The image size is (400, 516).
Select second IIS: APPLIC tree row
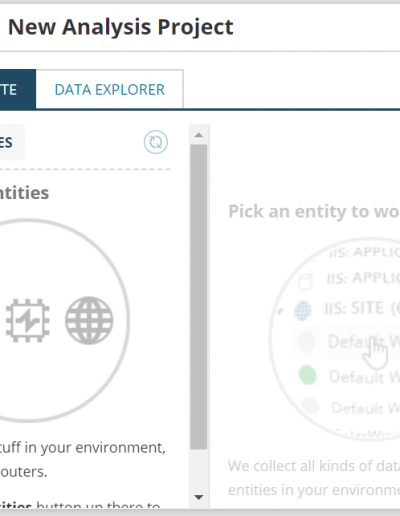click(363, 278)
